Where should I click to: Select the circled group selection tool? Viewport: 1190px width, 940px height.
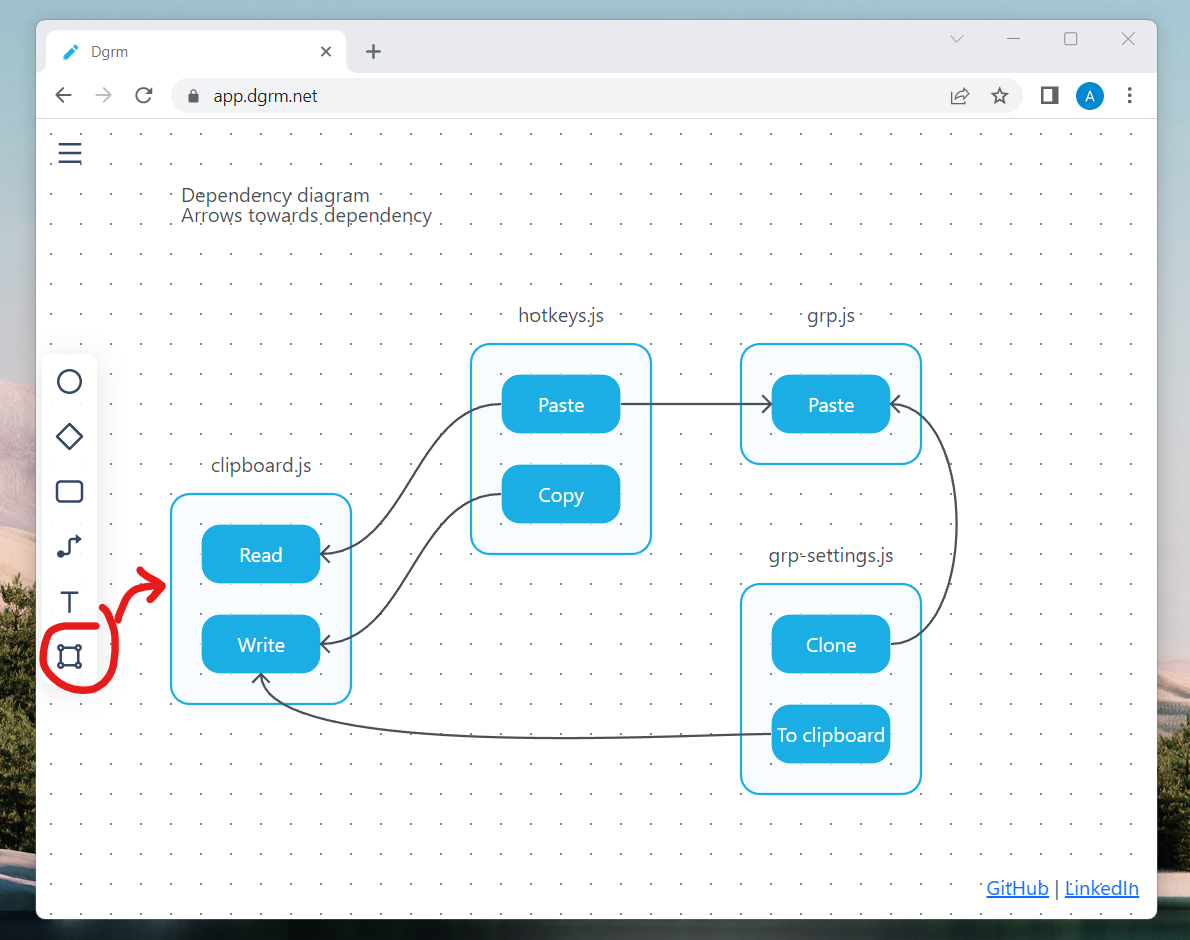69,656
